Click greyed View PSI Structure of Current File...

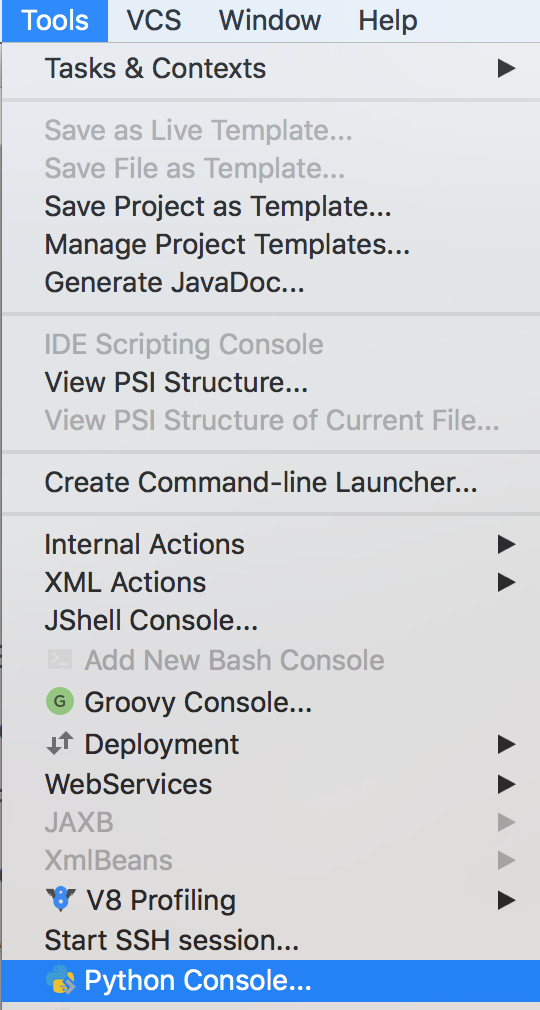(271, 420)
